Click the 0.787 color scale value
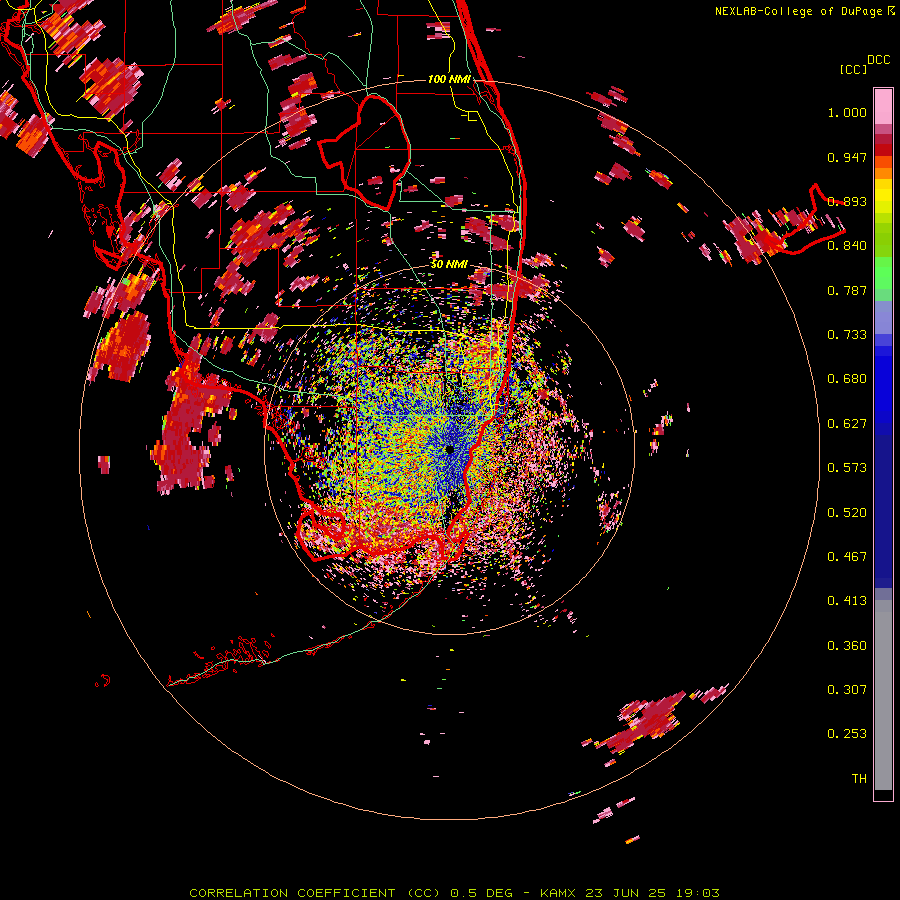 tap(847, 290)
